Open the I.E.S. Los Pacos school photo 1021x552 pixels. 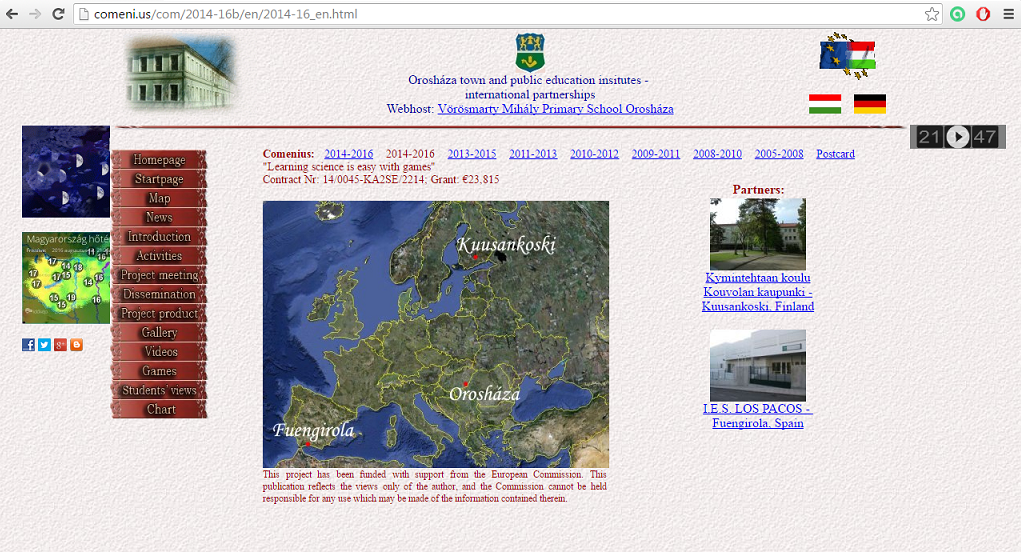[x=758, y=365]
